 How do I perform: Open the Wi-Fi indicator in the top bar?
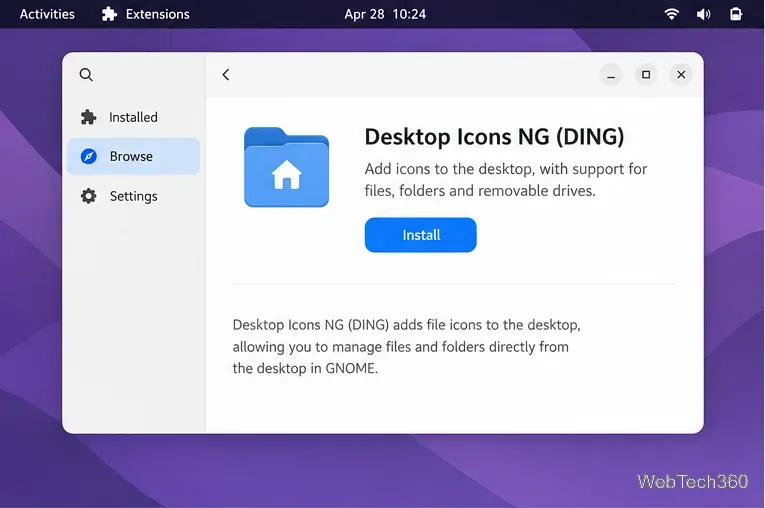coord(671,14)
